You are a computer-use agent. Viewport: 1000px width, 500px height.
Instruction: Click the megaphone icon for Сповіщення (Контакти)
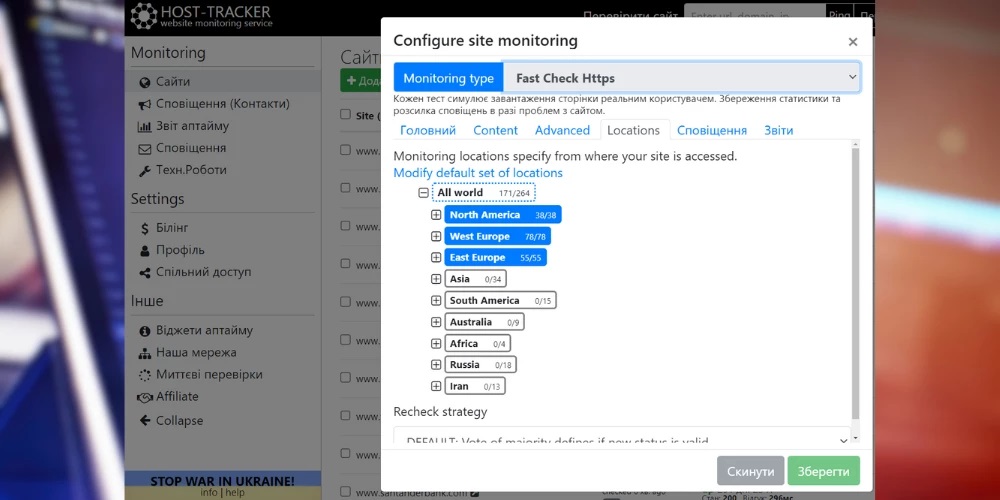pyautogui.click(x=145, y=104)
